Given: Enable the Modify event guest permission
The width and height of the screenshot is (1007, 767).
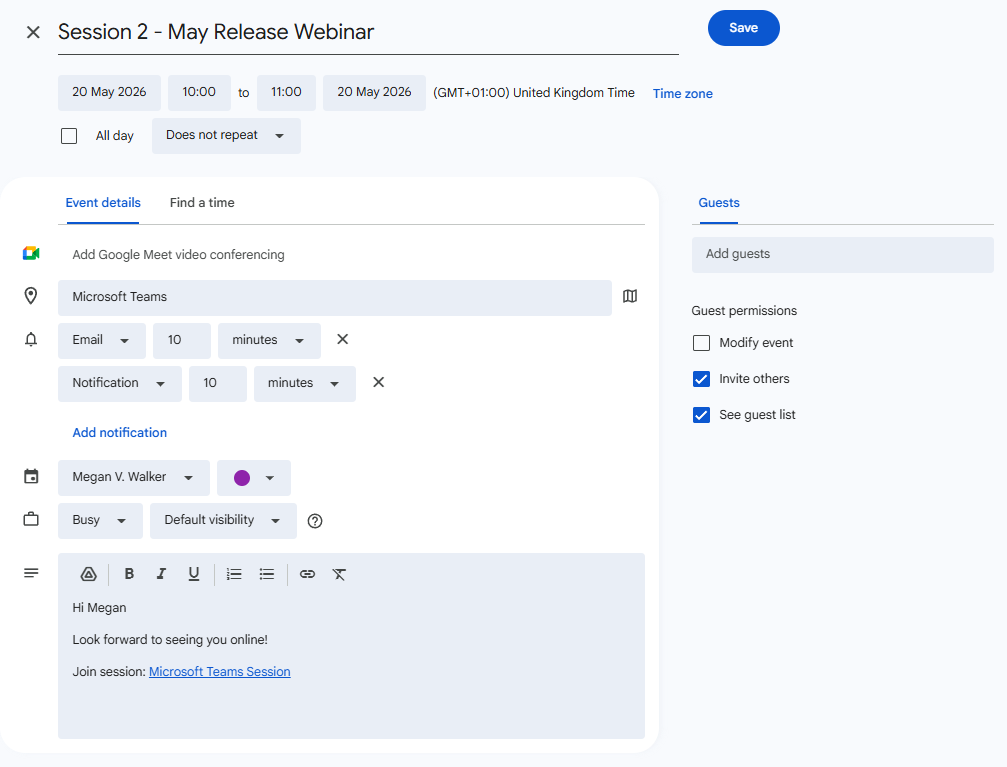Looking at the screenshot, I should [701, 343].
